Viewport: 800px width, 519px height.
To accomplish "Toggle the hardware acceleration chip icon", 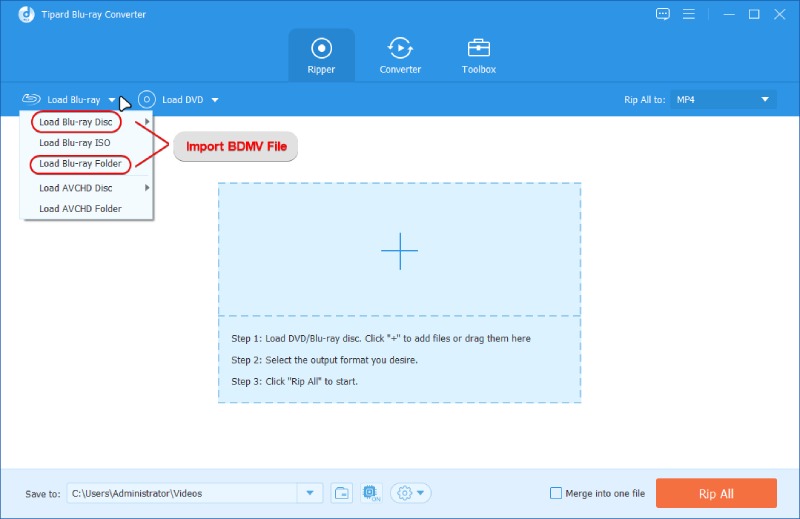I will pos(371,493).
